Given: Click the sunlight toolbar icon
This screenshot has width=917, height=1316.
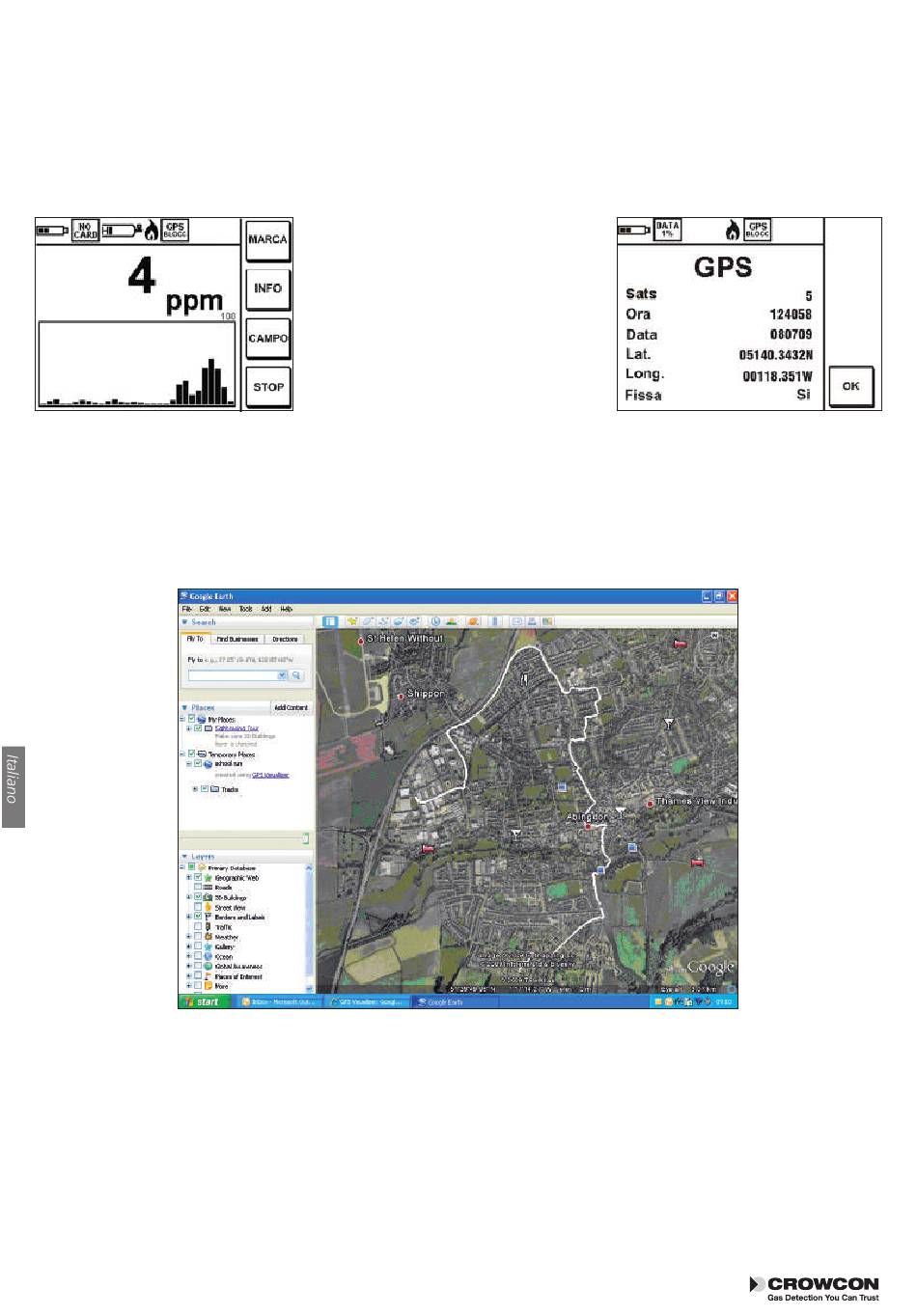Looking at the screenshot, I should click(x=452, y=622).
